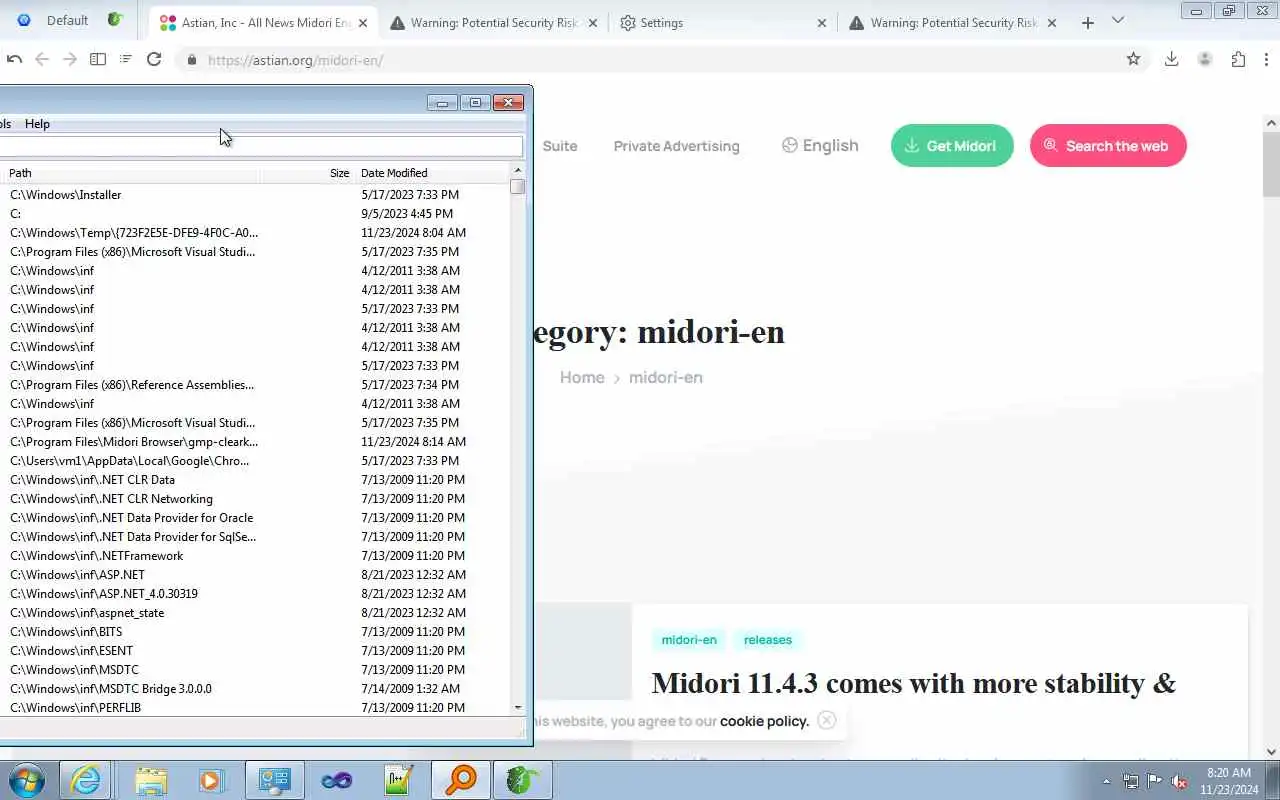The height and width of the screenshot is (800, 1280).
Task: Toggle the browser sidebar panel icon
Action: (98, 60)
